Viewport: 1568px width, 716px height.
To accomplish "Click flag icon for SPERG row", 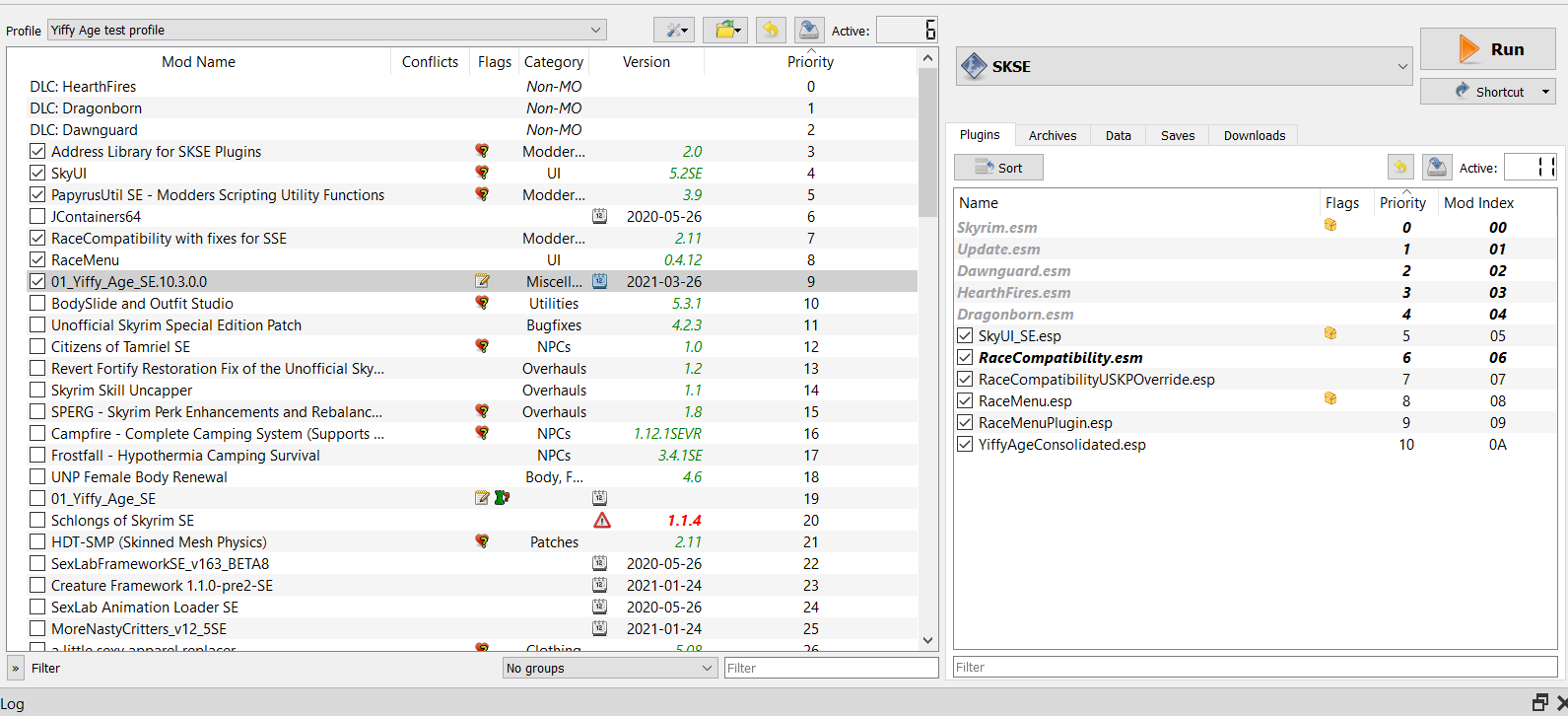I will pyautogui.click(x=482, y=411).
